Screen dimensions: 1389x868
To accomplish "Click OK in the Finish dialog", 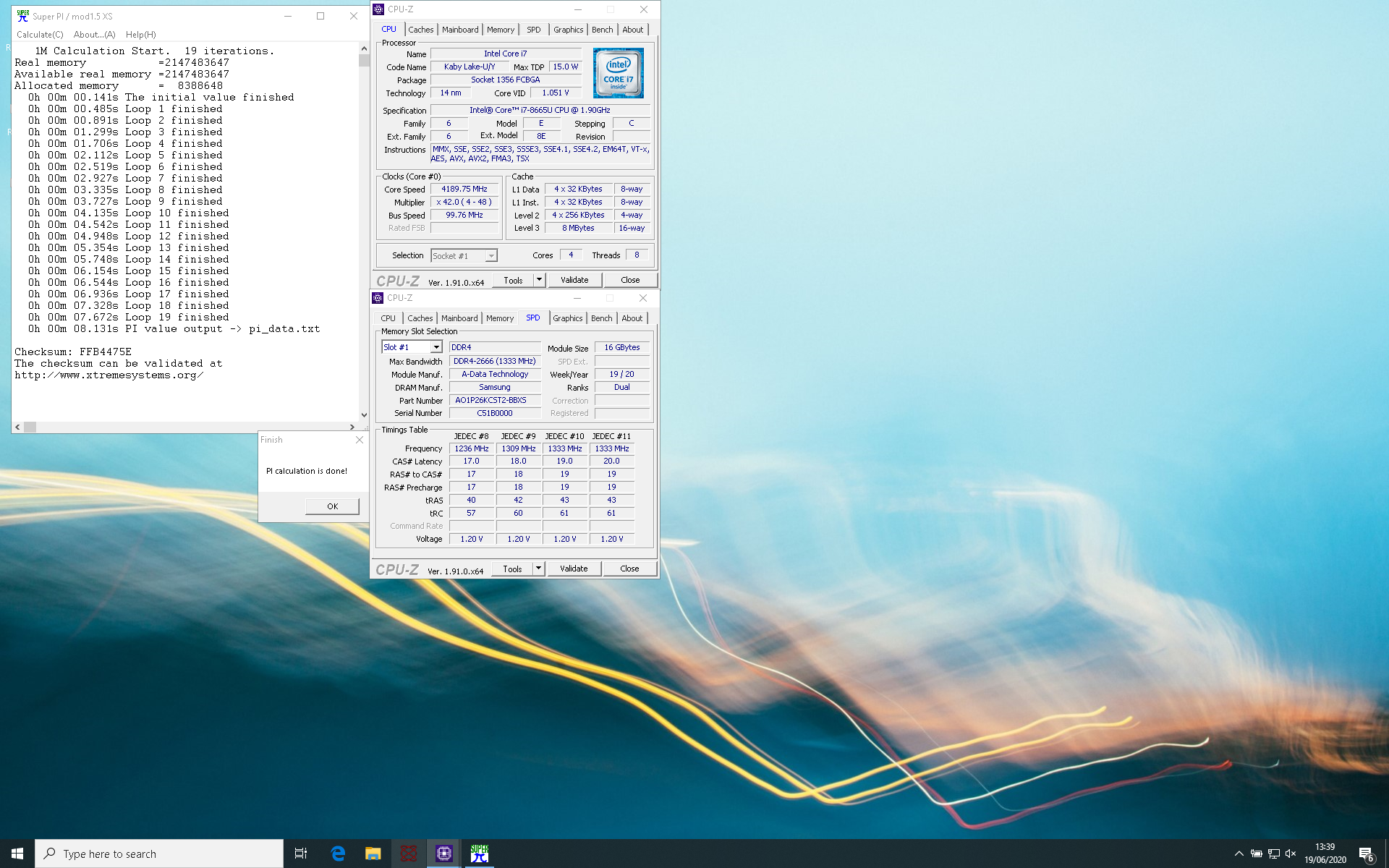I will pyautogui.click(x=332, y=506).
